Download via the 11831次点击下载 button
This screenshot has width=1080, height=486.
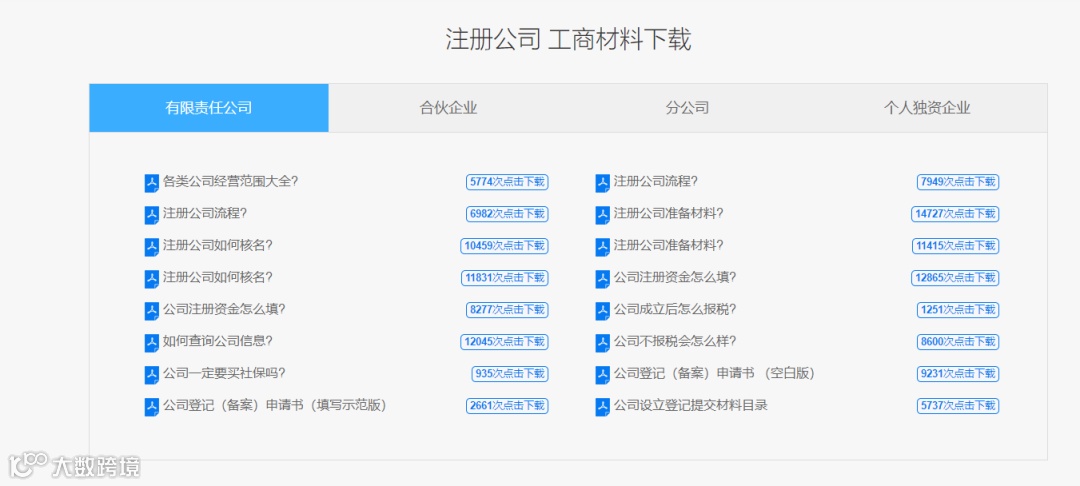(x=504, y=278)
